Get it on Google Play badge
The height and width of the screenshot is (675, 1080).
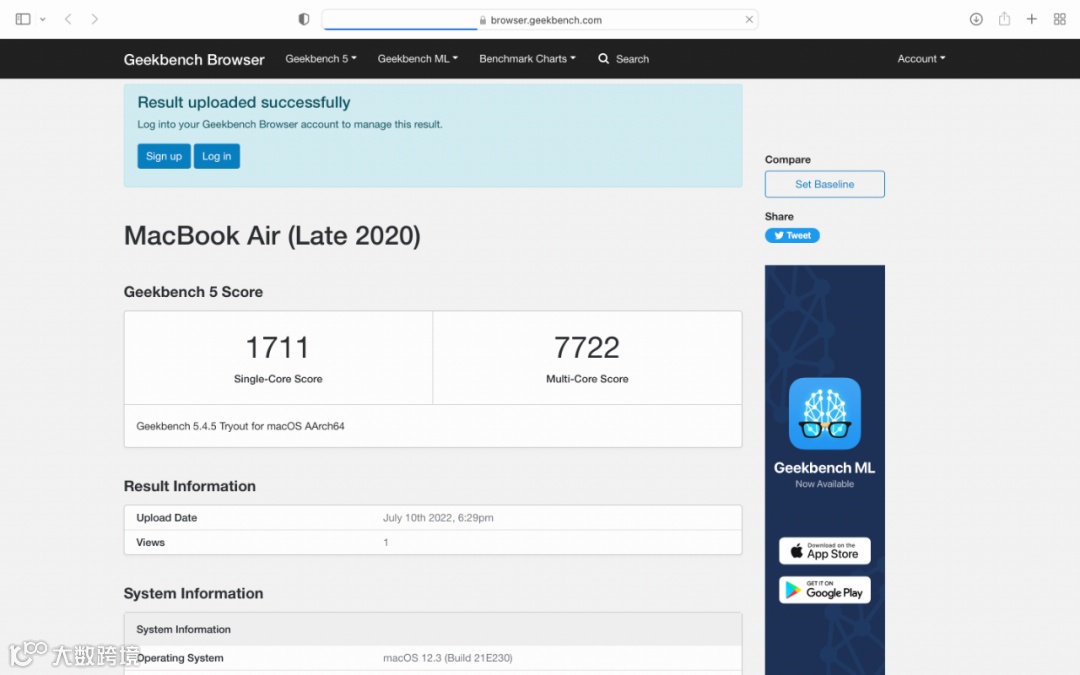pos(824,590)
